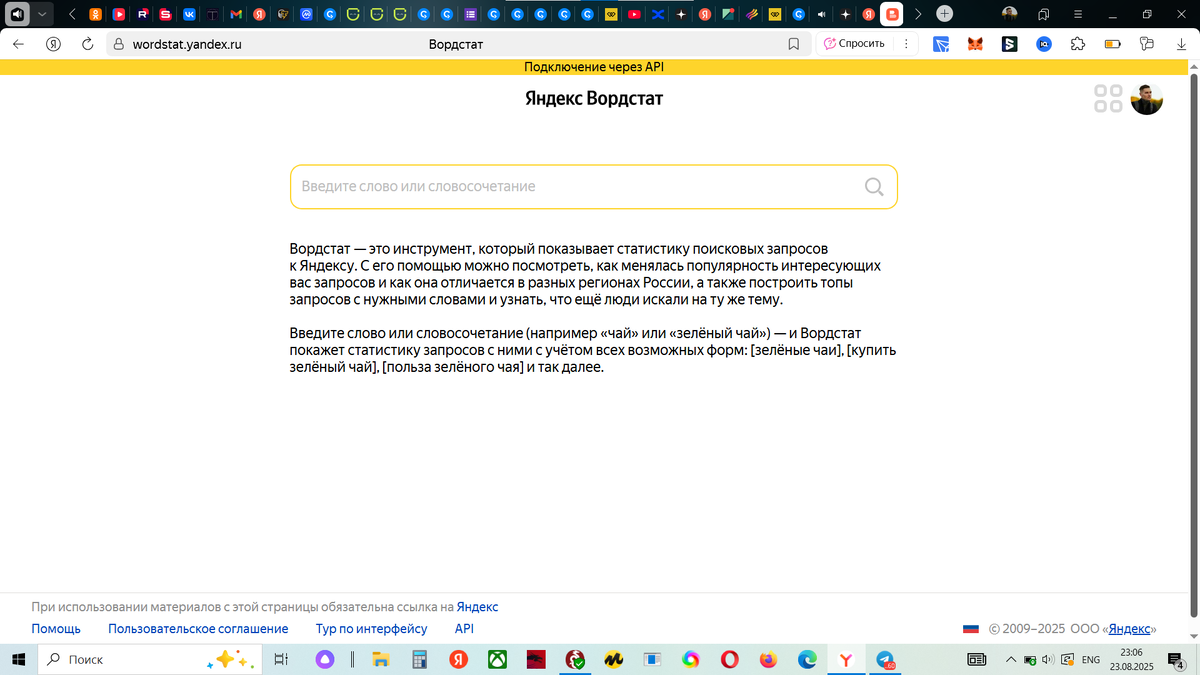Open the black 'S' extension icon
This screenshot has height=675, width=1200.
1010,44
